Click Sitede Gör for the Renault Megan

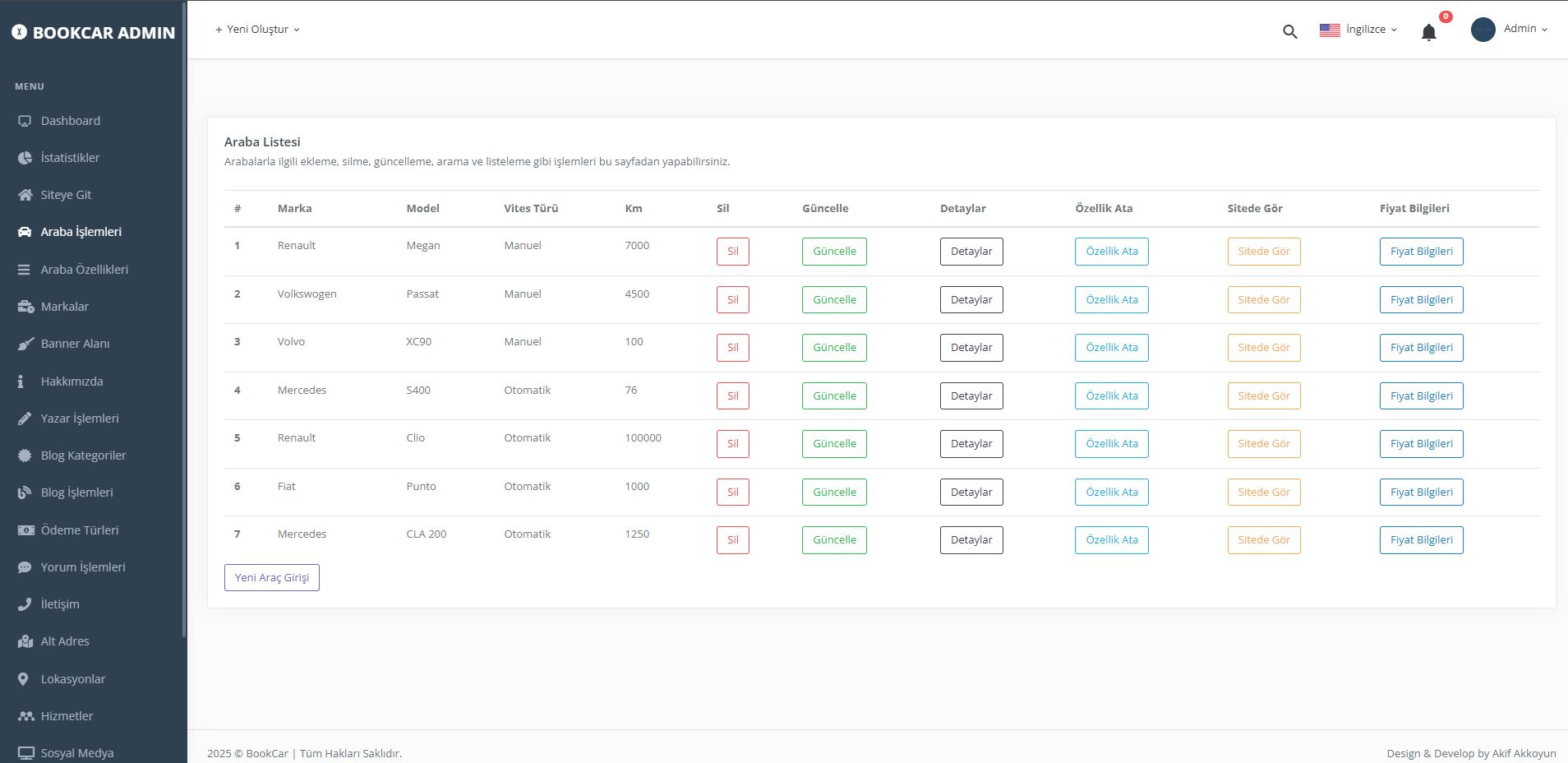click(x=1264, y=251)
